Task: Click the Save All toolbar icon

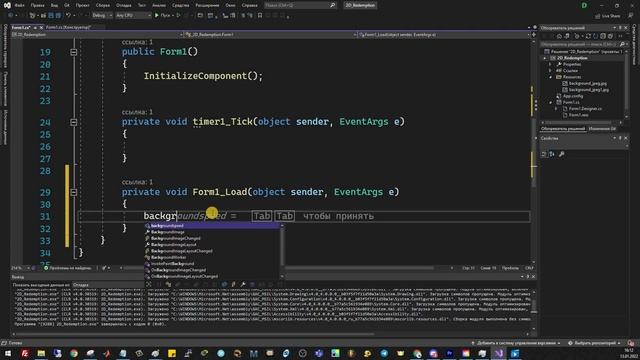Action: [58, 16]
